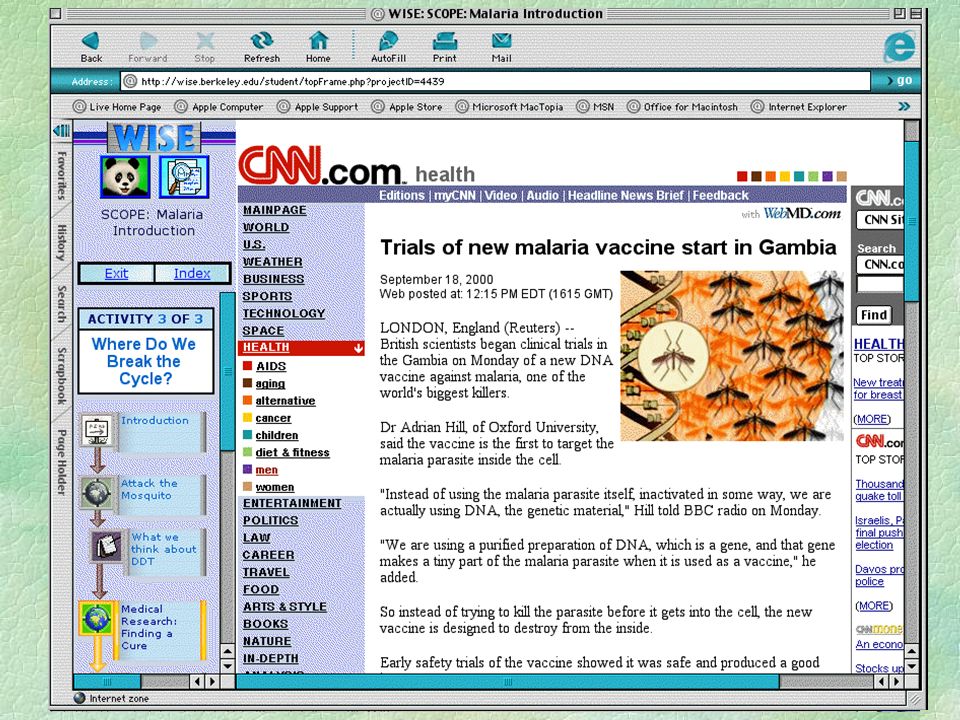Open the Microsoft MacTopia favorite
960x720 pixels.
(509, 107)
